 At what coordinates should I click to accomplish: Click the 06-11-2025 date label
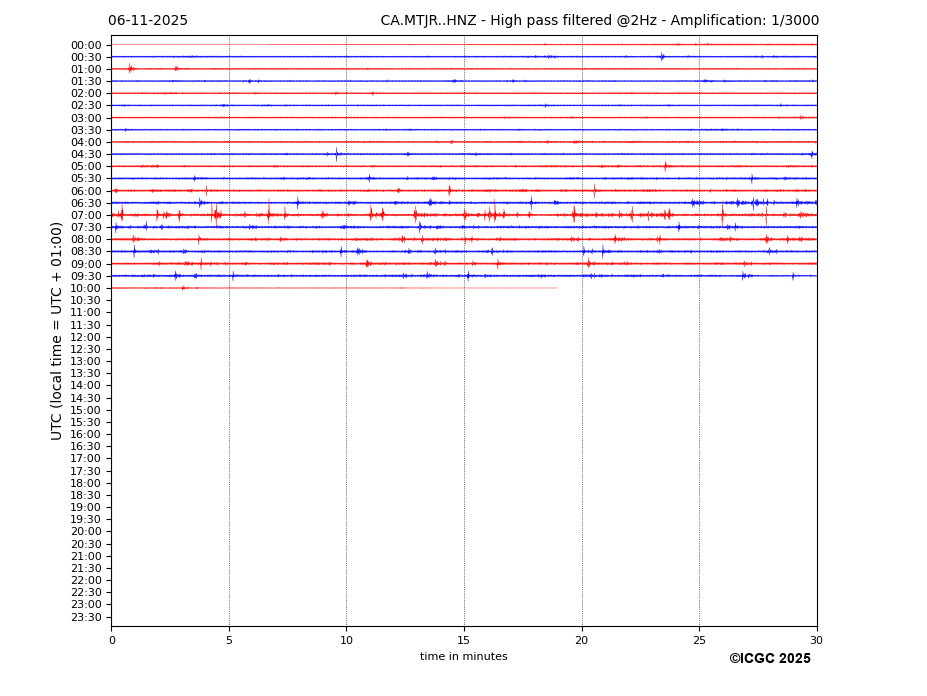(x=147, y=21)
